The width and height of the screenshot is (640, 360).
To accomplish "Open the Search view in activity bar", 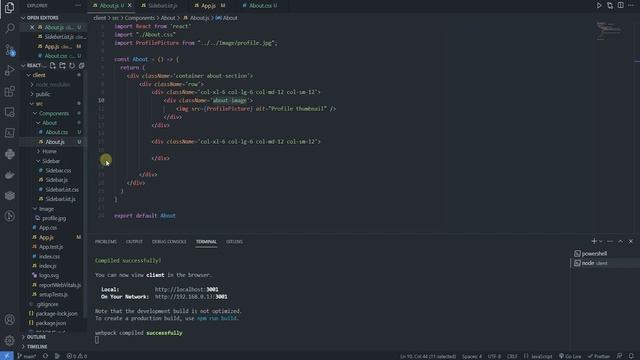I will [9, 28].
